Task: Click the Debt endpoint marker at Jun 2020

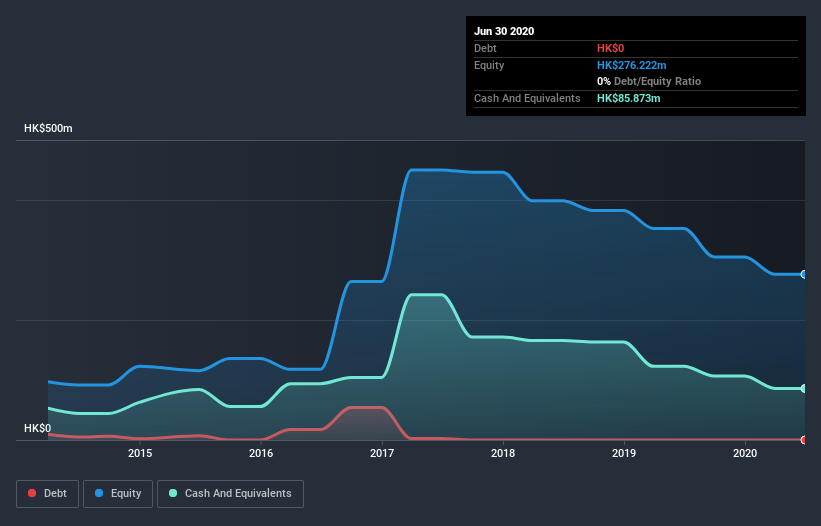Action: (x=804, y=440)
